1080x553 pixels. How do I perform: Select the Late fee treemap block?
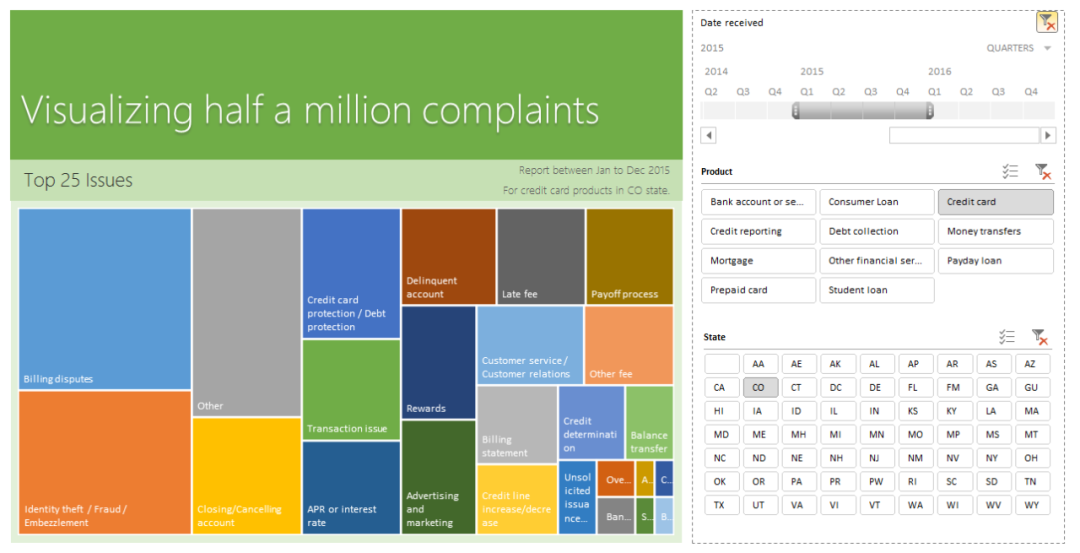pos(540,255)
